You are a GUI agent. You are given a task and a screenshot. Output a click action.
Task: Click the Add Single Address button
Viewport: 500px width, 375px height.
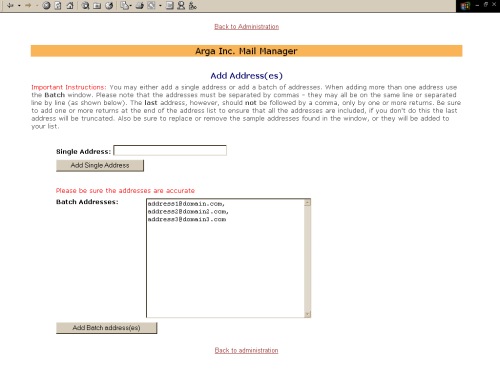(x=100, y=165)
